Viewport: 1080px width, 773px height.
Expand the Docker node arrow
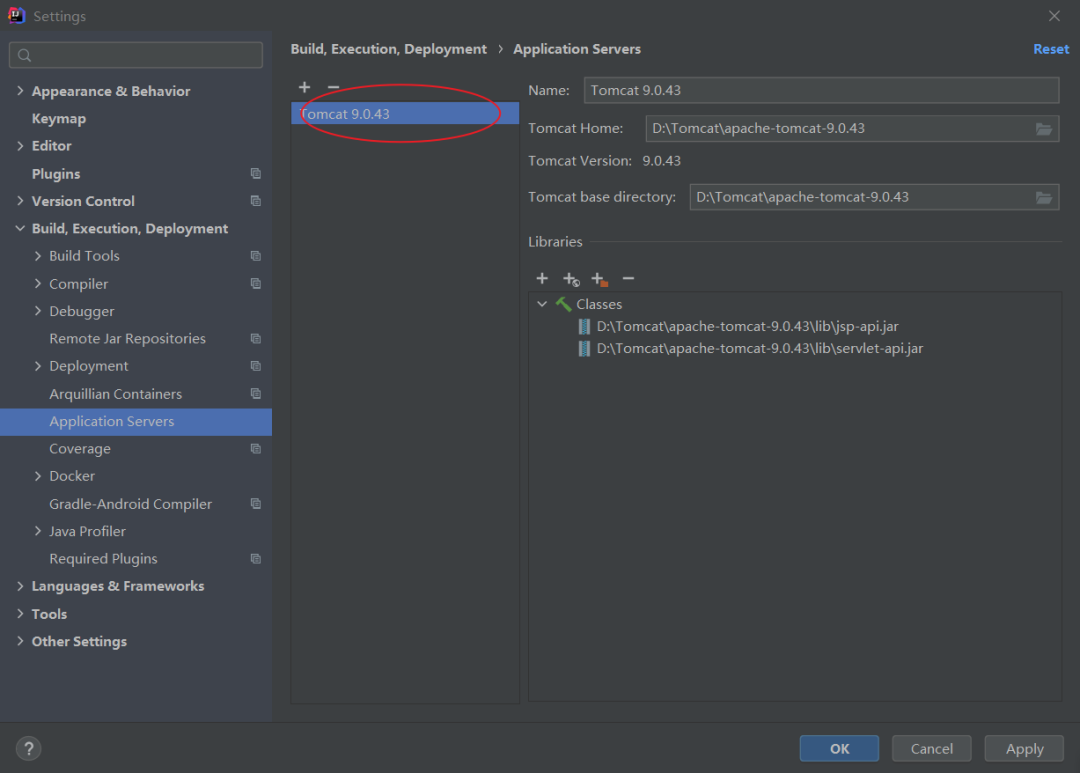[38, 476]
